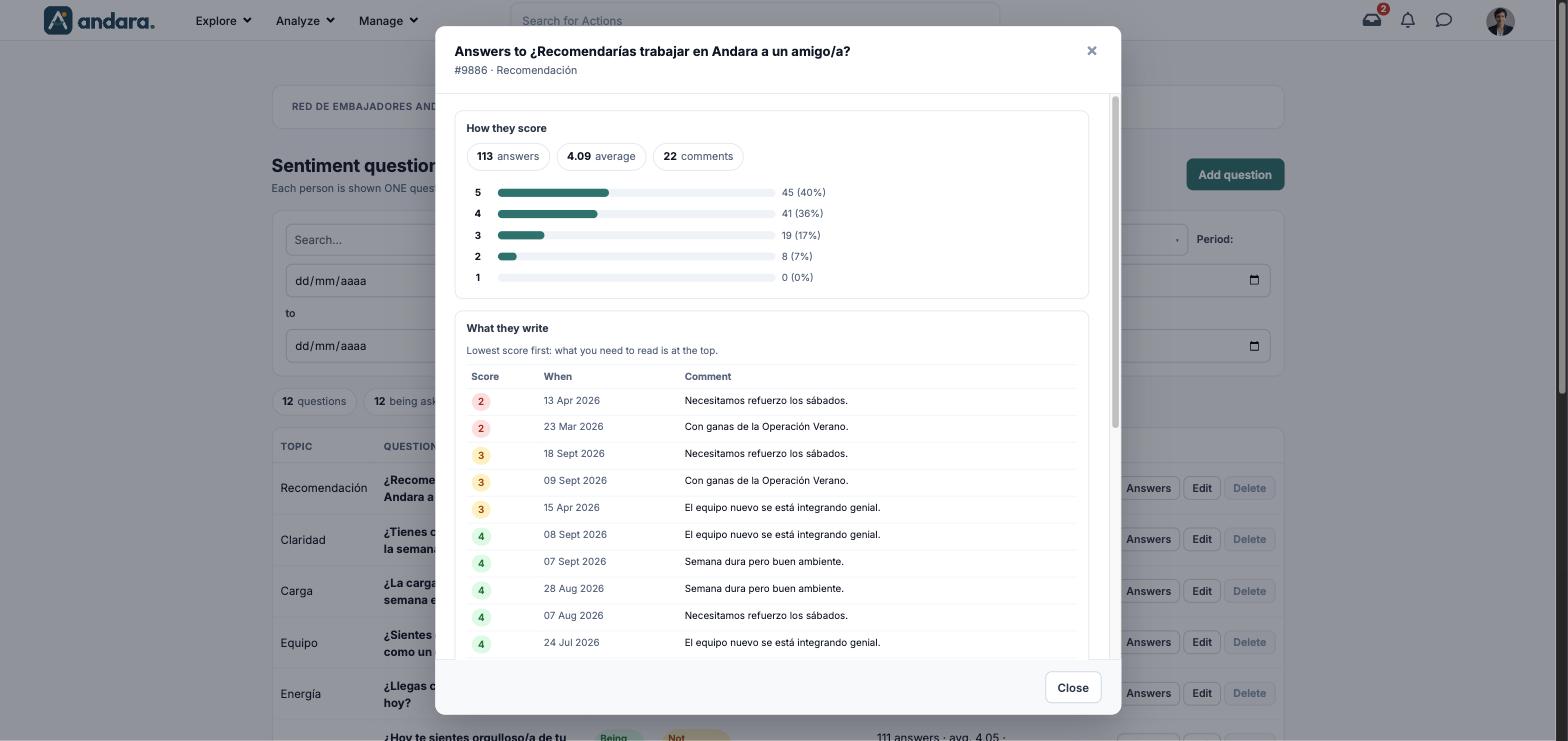
Task: Click the Add question button
Action: [1235, 175]
